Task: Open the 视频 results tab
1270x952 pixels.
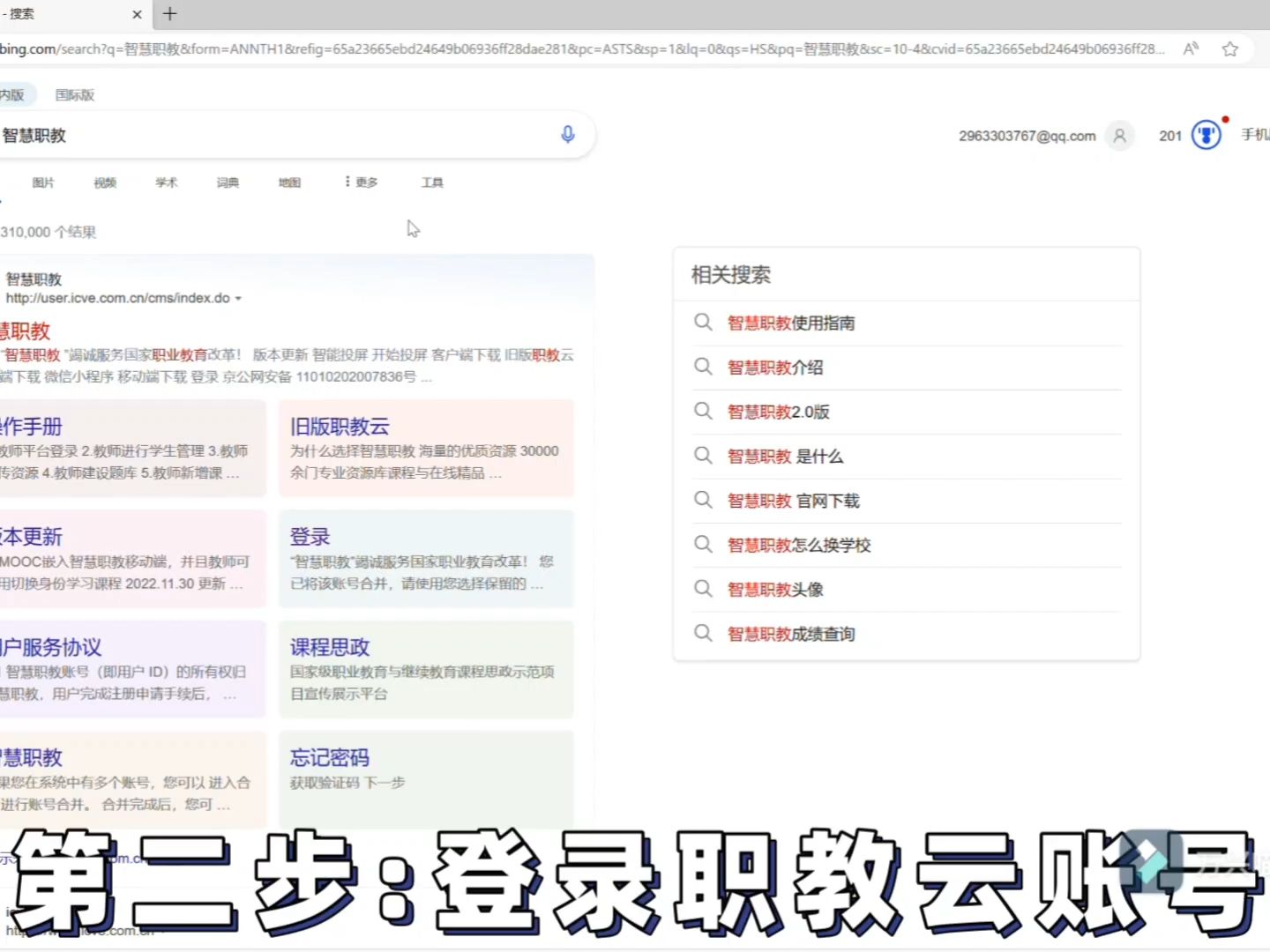Action: 105,182
